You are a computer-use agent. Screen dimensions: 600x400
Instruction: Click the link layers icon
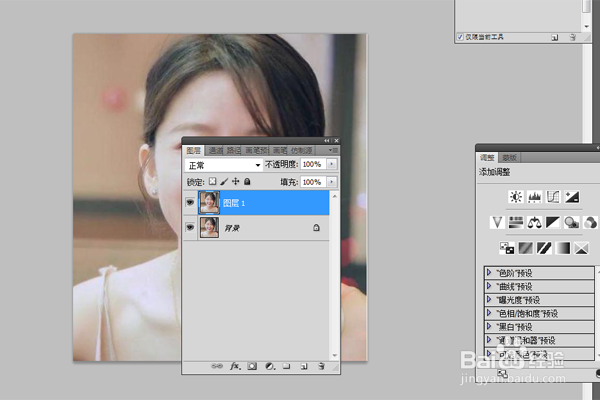pos(217,366)
